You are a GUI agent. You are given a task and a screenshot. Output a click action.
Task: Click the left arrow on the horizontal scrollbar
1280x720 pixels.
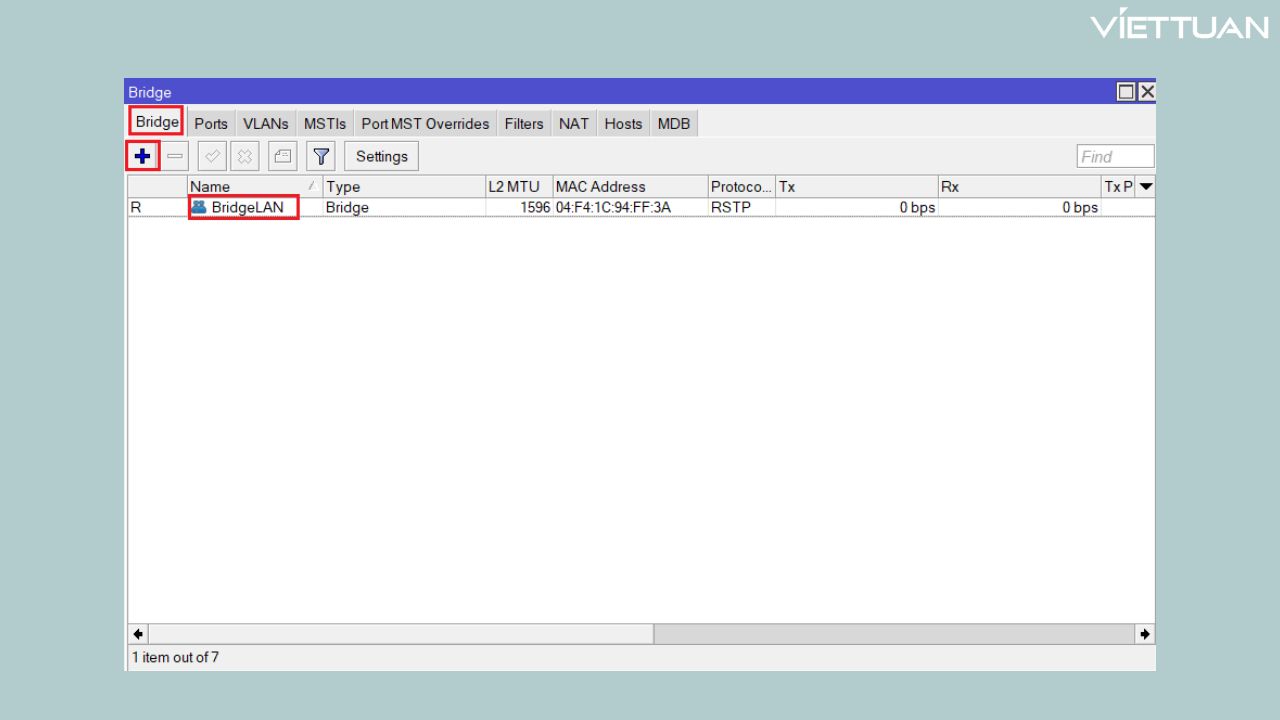137,633
